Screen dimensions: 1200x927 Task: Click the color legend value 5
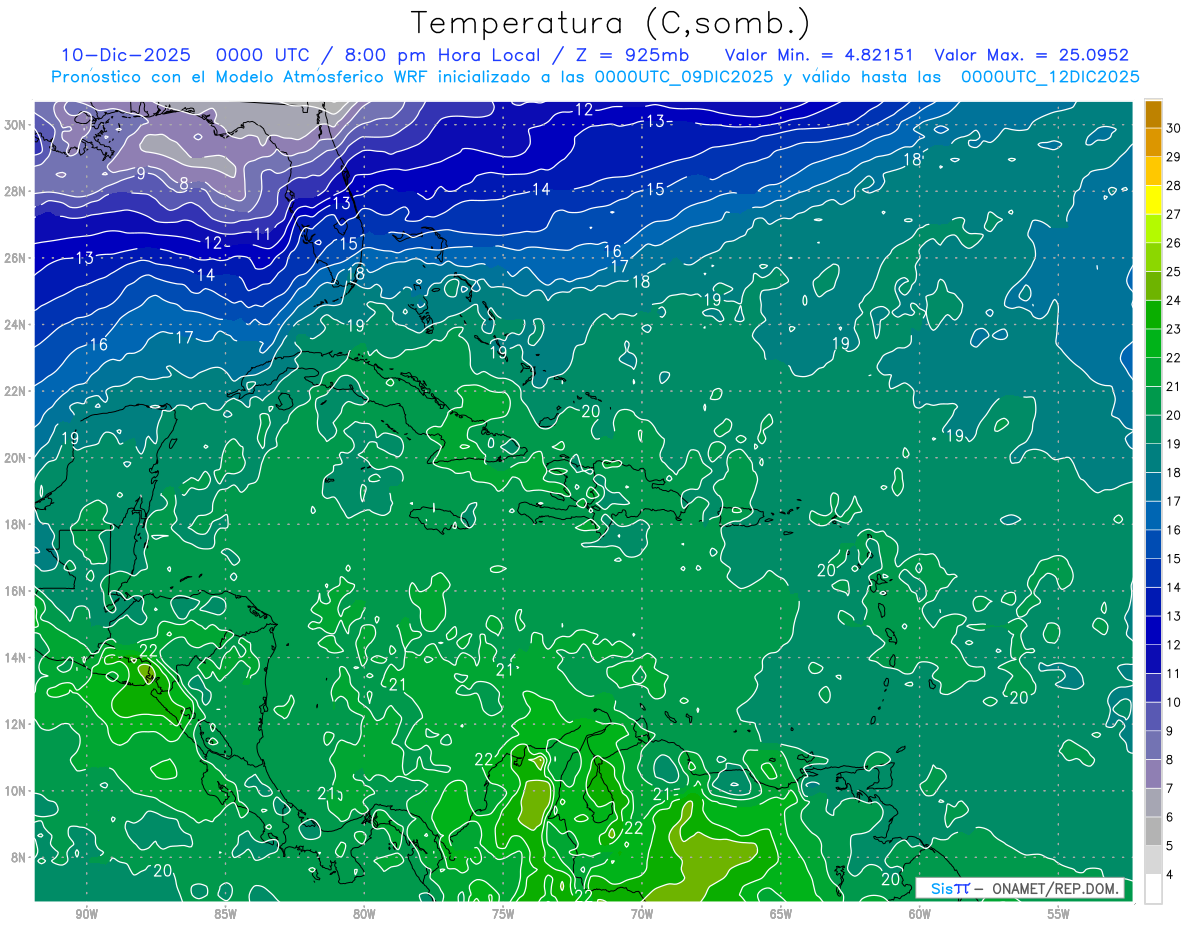[x=1171, y=846]
